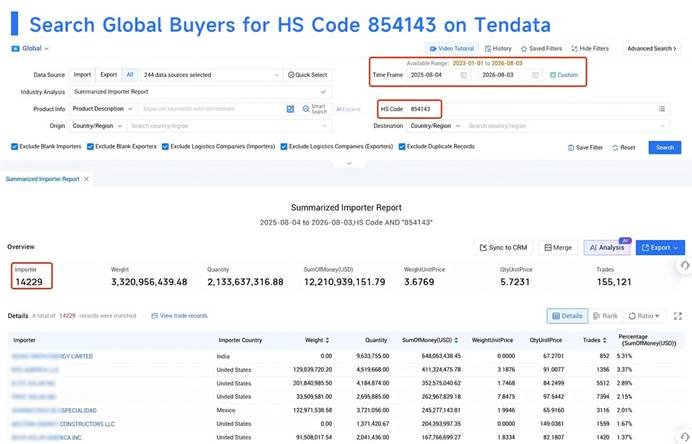692x444 pixels.
Task: Open importer ending in CONSTRUCTORS LLC
Action: tap(63, 424)
